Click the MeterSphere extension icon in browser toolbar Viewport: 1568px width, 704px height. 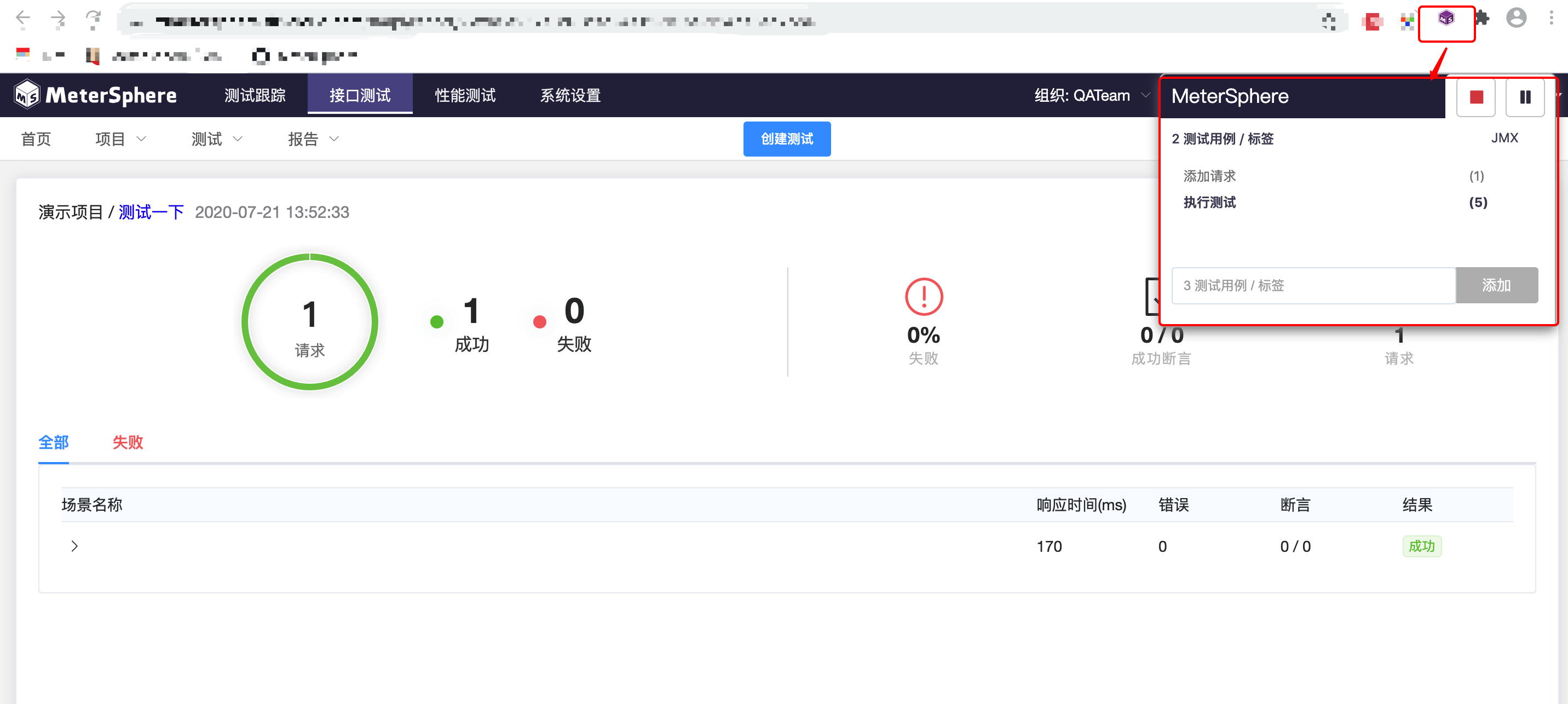(x=1446, y=19)
